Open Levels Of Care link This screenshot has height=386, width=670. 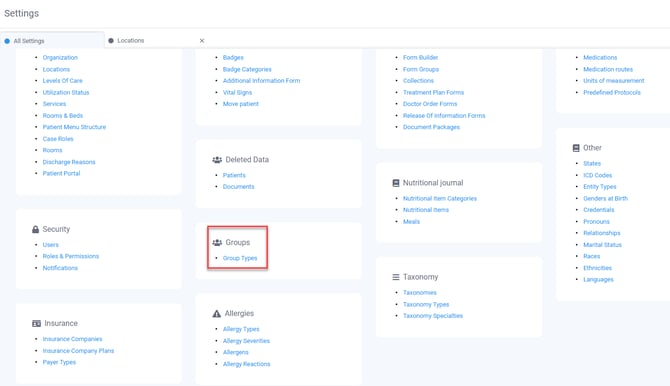point(62,81)
